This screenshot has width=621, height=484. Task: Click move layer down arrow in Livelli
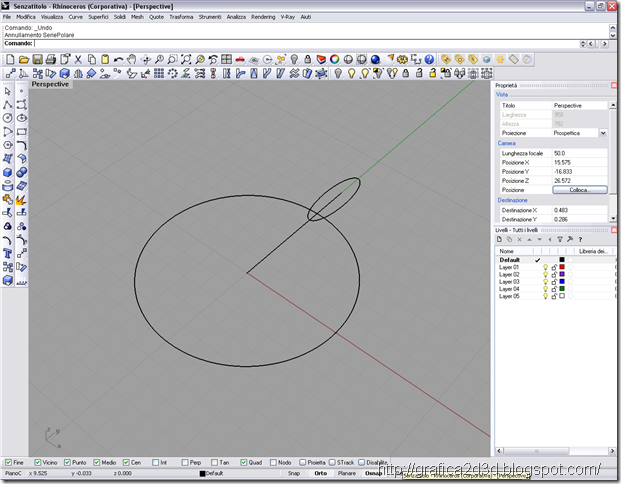coord(539,239)
